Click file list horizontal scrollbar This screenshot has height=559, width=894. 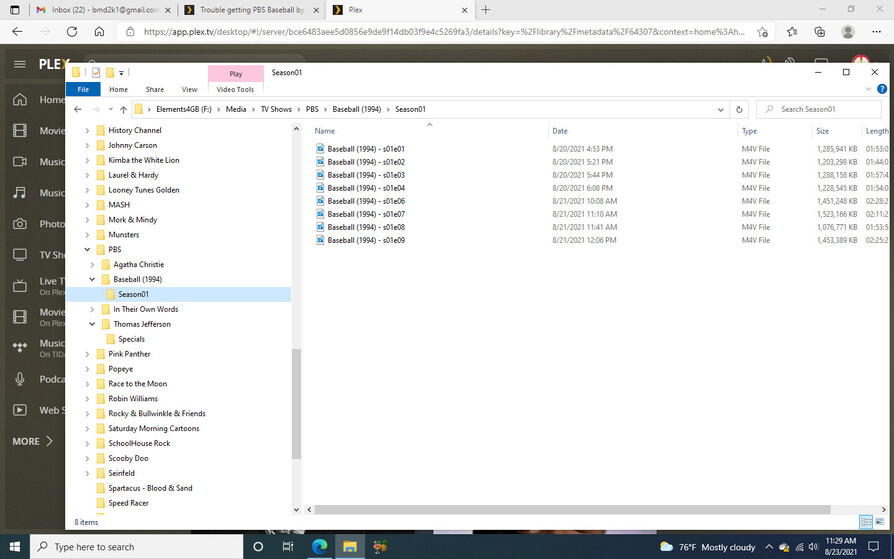(572, 509)
